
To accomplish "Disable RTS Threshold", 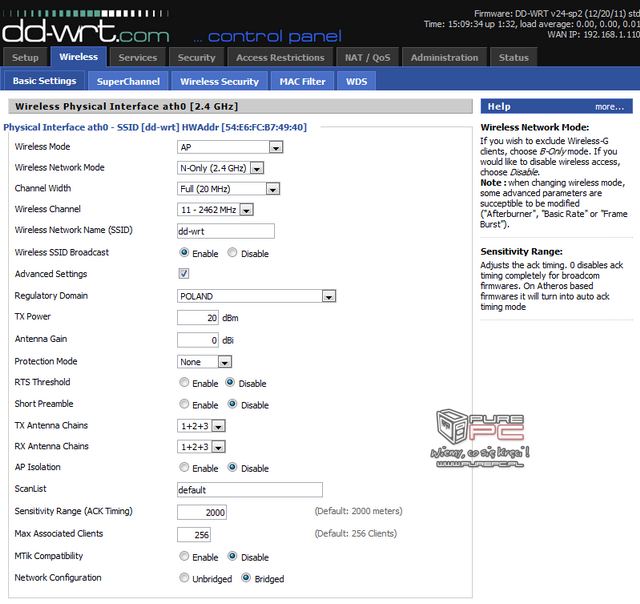I will tap(230, 382).
